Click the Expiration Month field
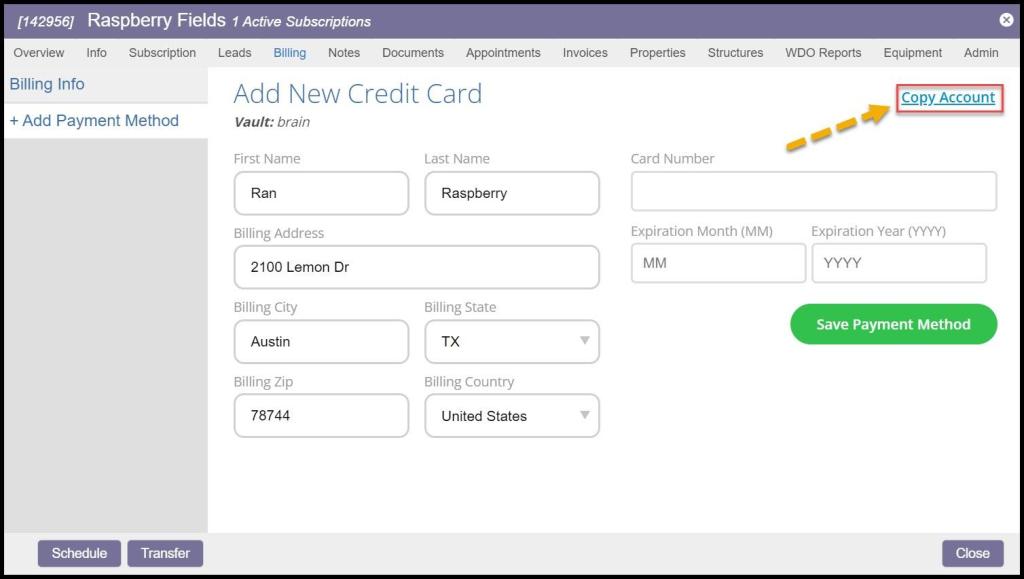Image resolution: width=1024 pixels, height=579 pixels. click(717, 263)
